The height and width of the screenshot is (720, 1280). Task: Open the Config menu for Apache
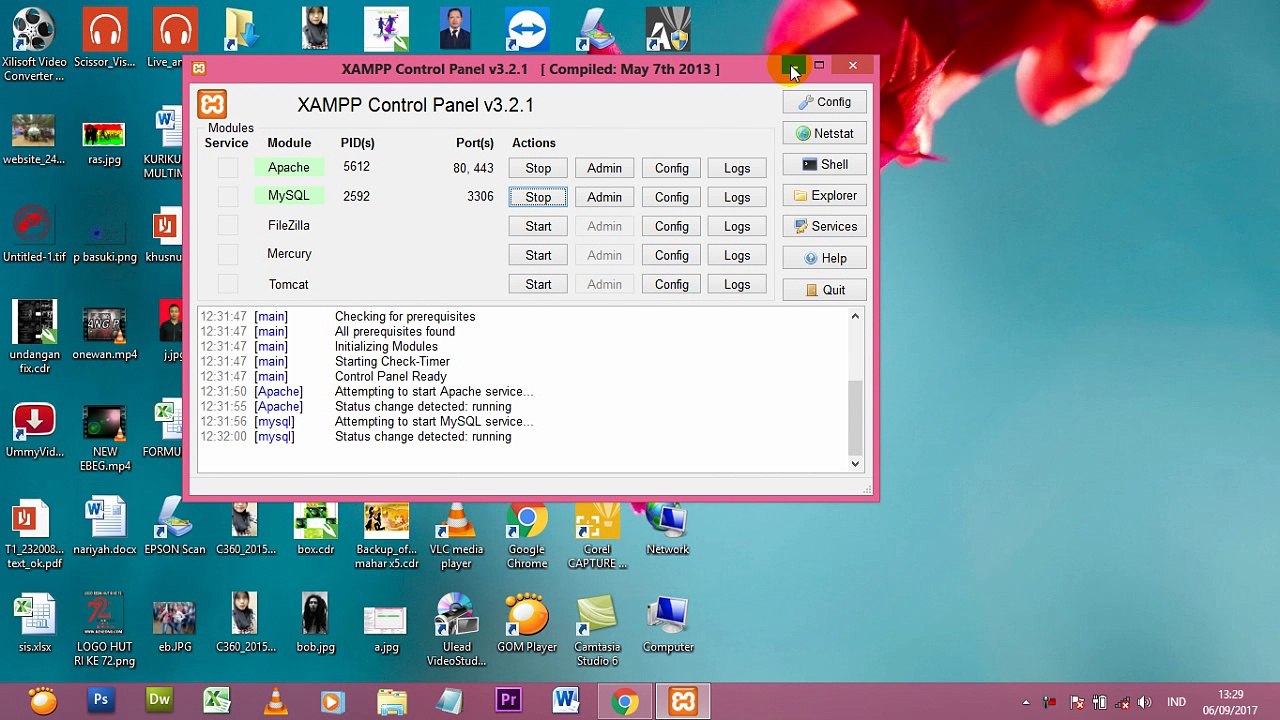(672, 168)
